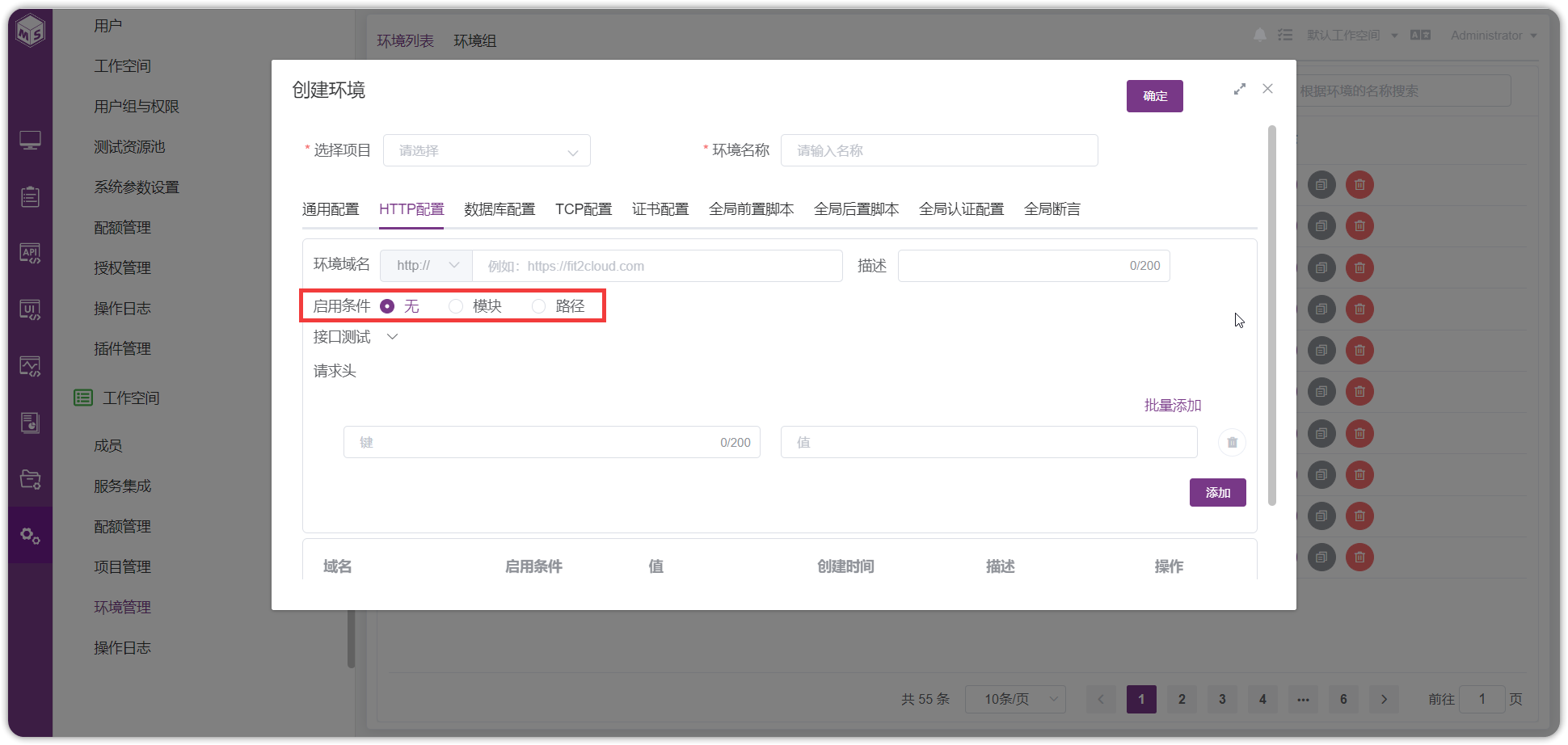Click the MeterSphere logo icon
This screenshot has width=1568, height=745.
click(31, 31)
